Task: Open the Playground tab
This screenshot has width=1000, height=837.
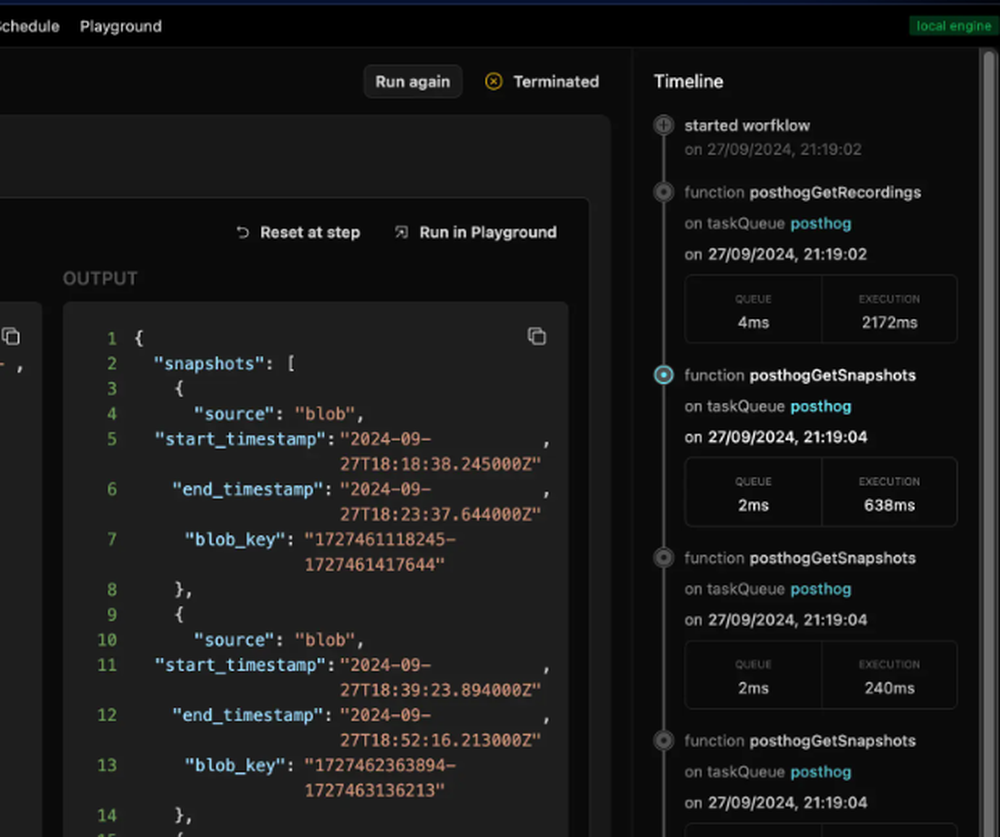Action: point(121,26)
